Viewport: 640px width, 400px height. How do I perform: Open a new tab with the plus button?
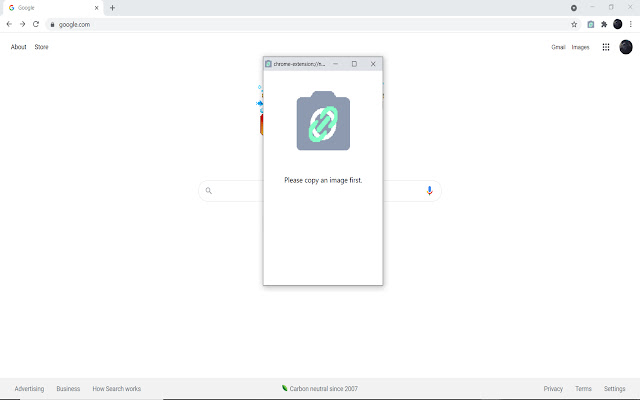click(112, 8)
